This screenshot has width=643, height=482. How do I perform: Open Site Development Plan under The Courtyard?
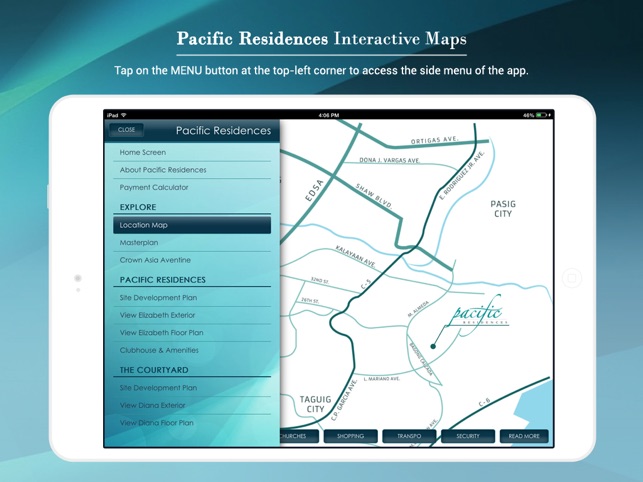tap(192, 388)
